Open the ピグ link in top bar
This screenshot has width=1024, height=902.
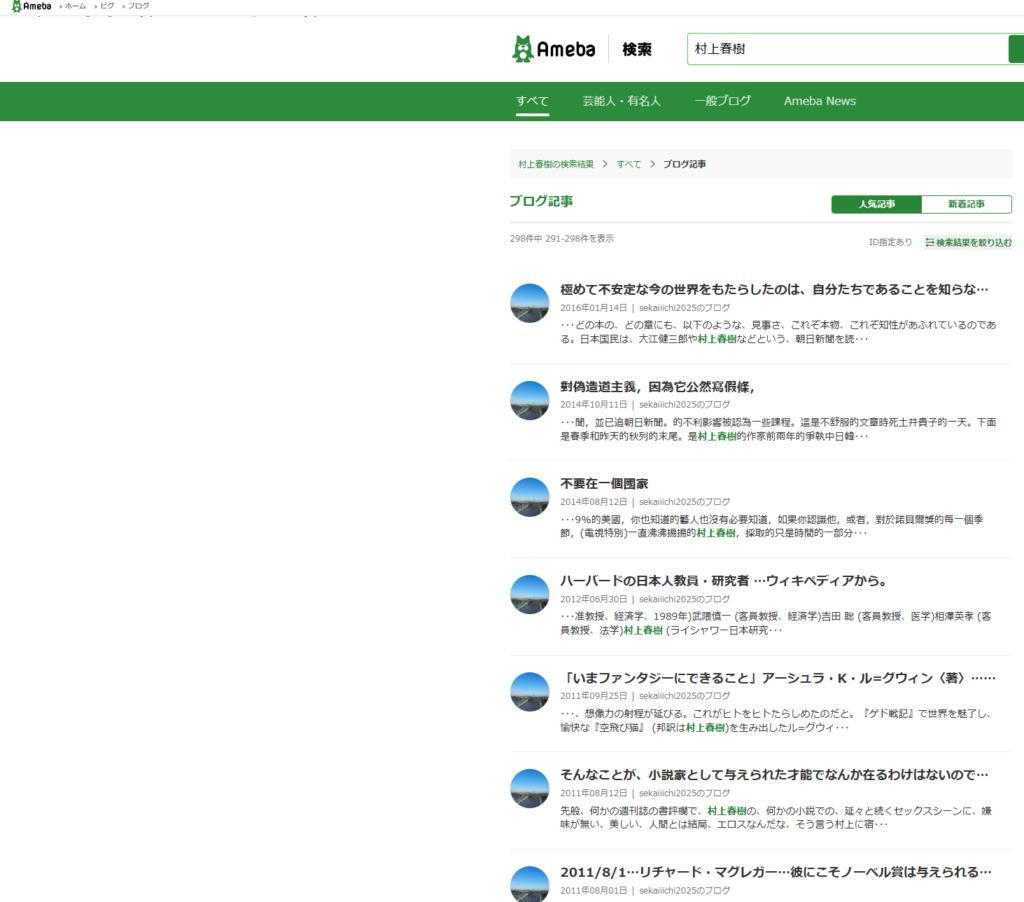106,6
